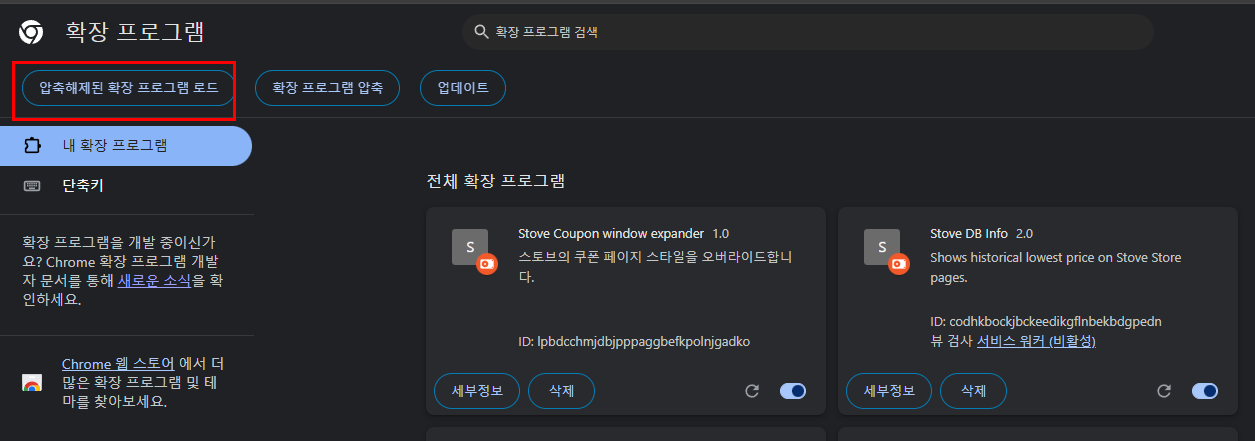
Task: Open 세부정보 for Stove DB Info
Action: point(888,391)
